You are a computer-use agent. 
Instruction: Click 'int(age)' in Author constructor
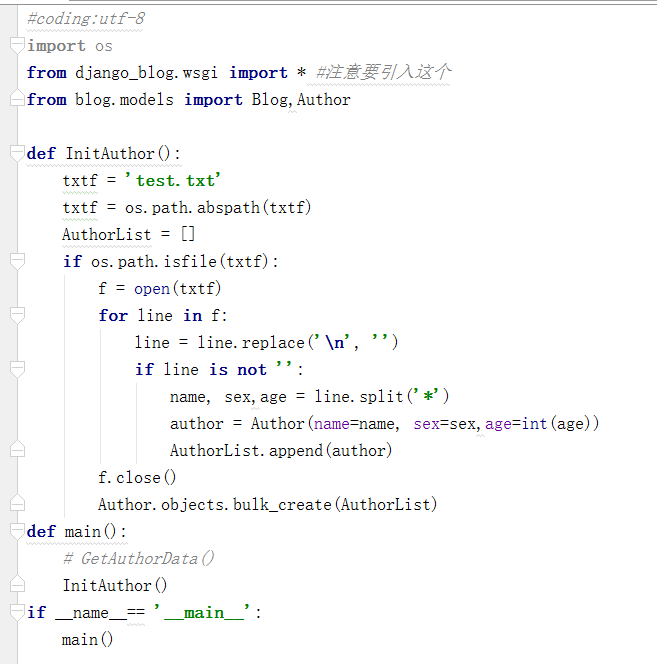click(x=556, y=423)
